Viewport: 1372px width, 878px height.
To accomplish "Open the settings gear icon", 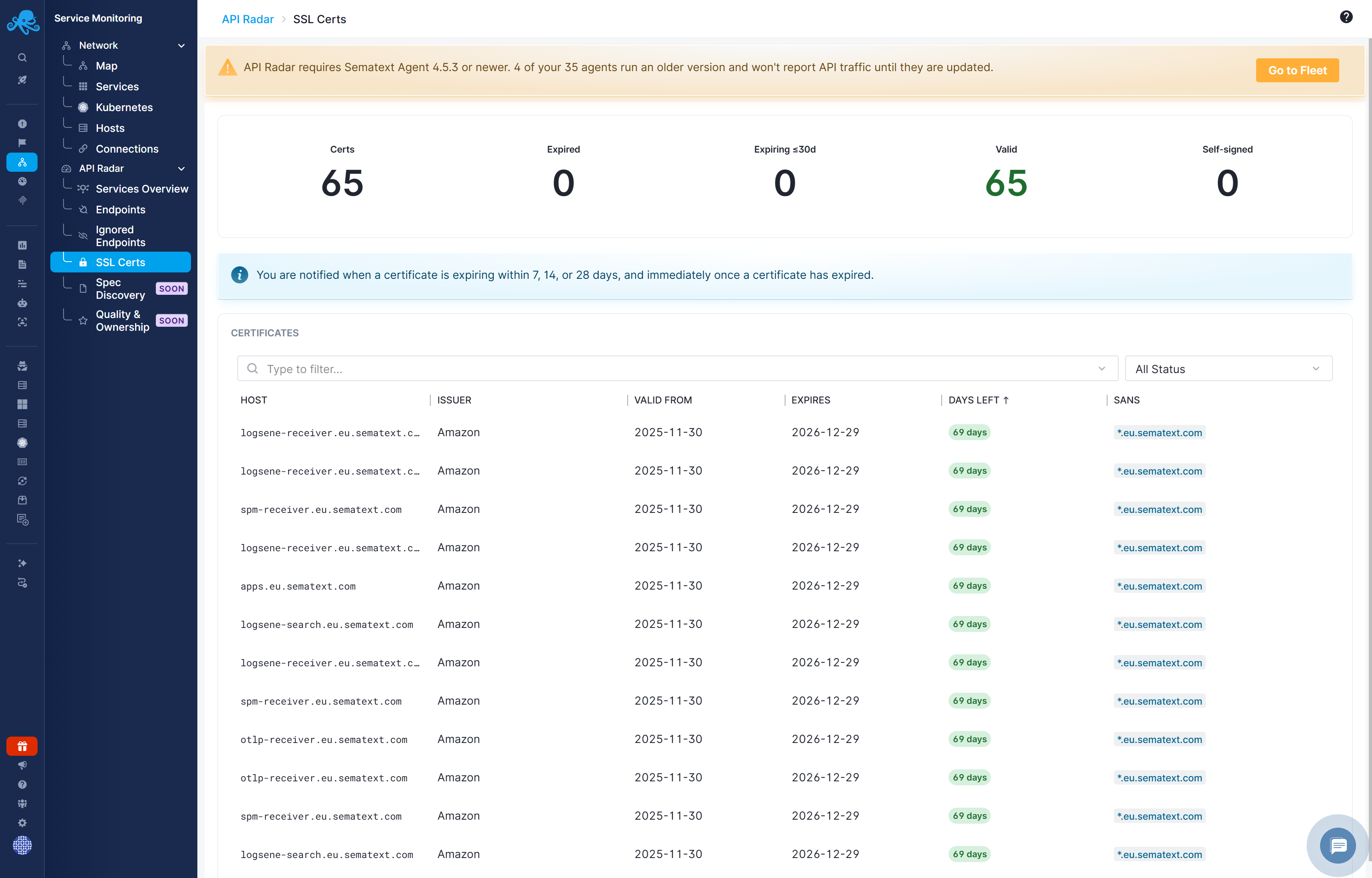I will [22, 823].
